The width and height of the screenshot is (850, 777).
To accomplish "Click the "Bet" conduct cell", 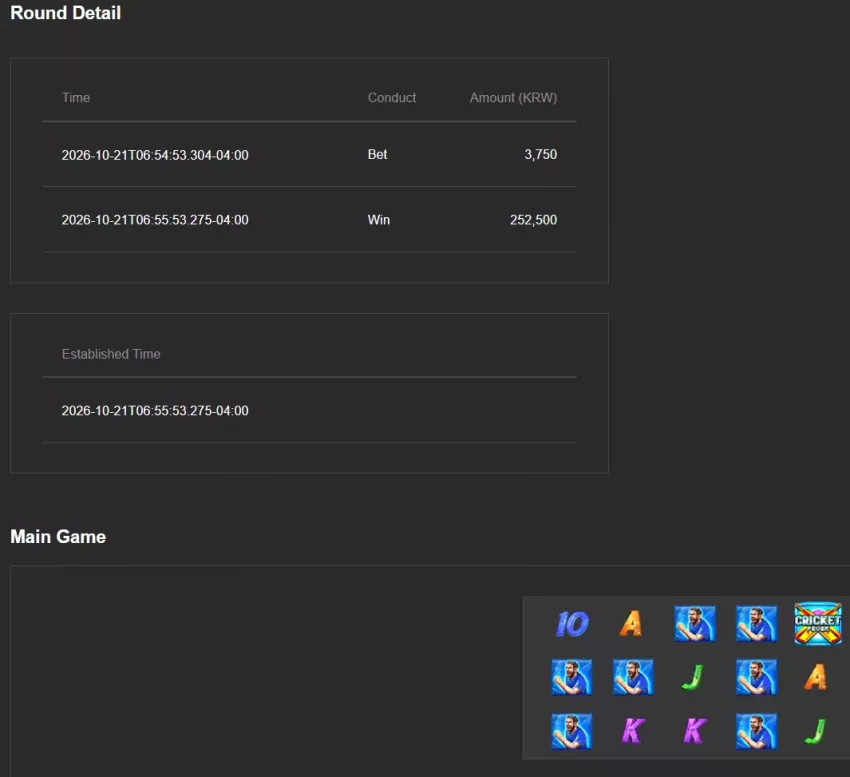I will (x=377, y=155).
